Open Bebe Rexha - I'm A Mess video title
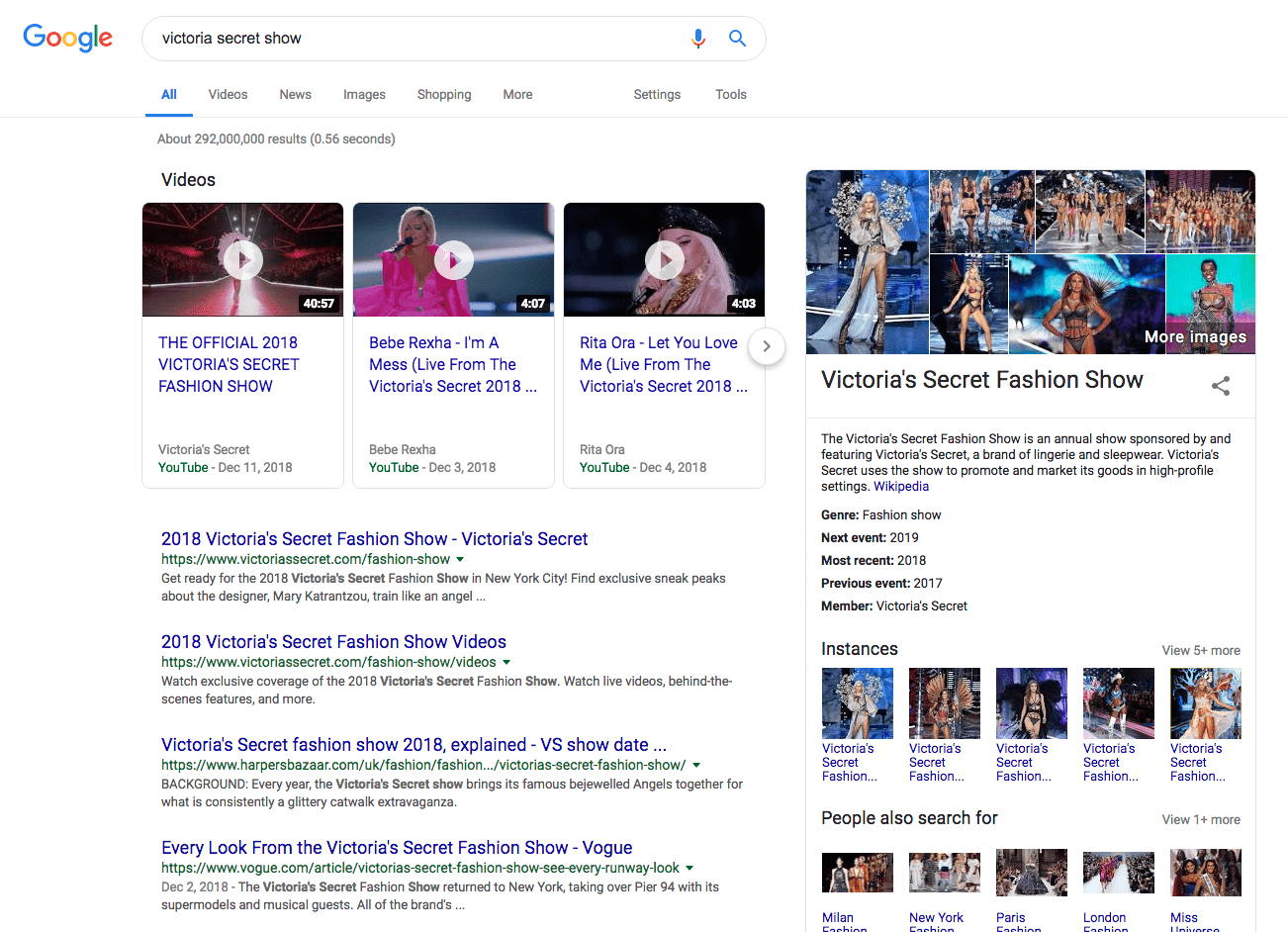 click(x=453, y=364)
